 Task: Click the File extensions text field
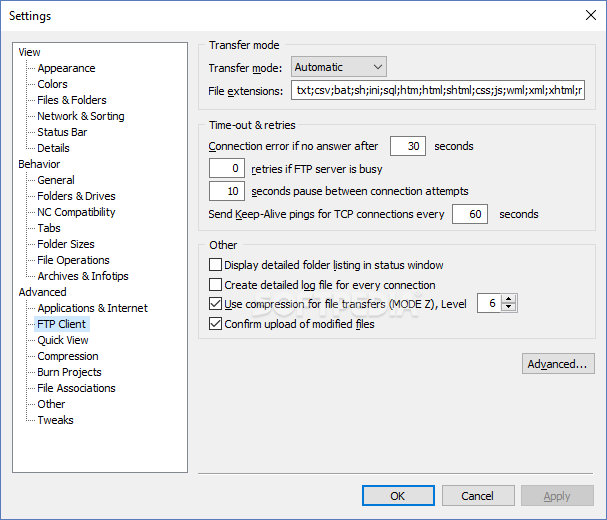coord(438,90)
